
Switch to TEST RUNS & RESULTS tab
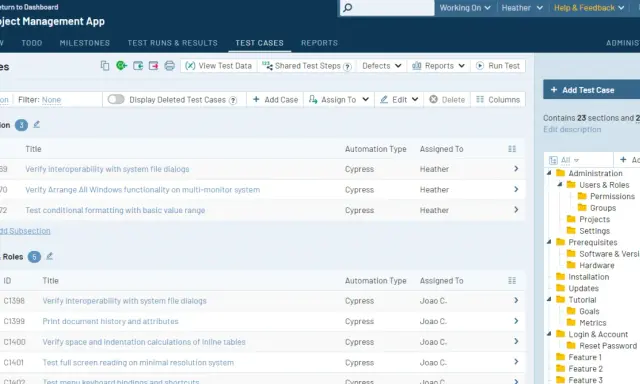point(173,43)
